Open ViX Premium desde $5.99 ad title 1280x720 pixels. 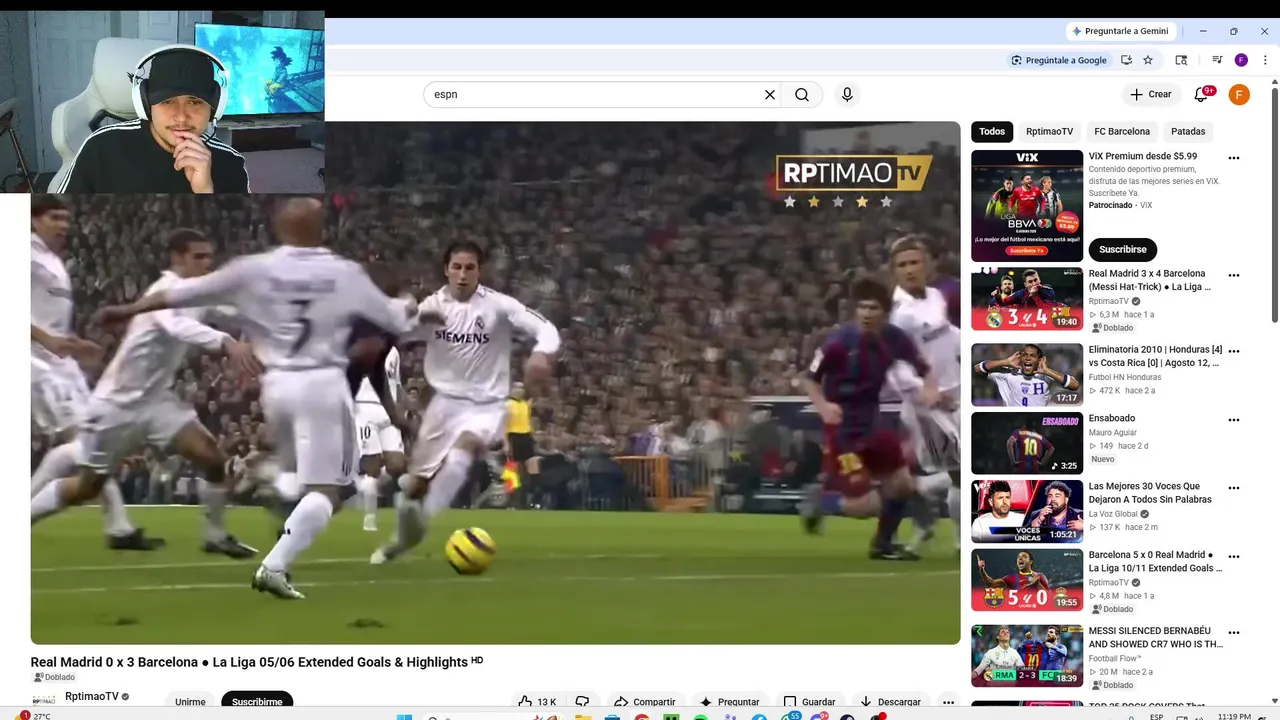click(1143, 157)
